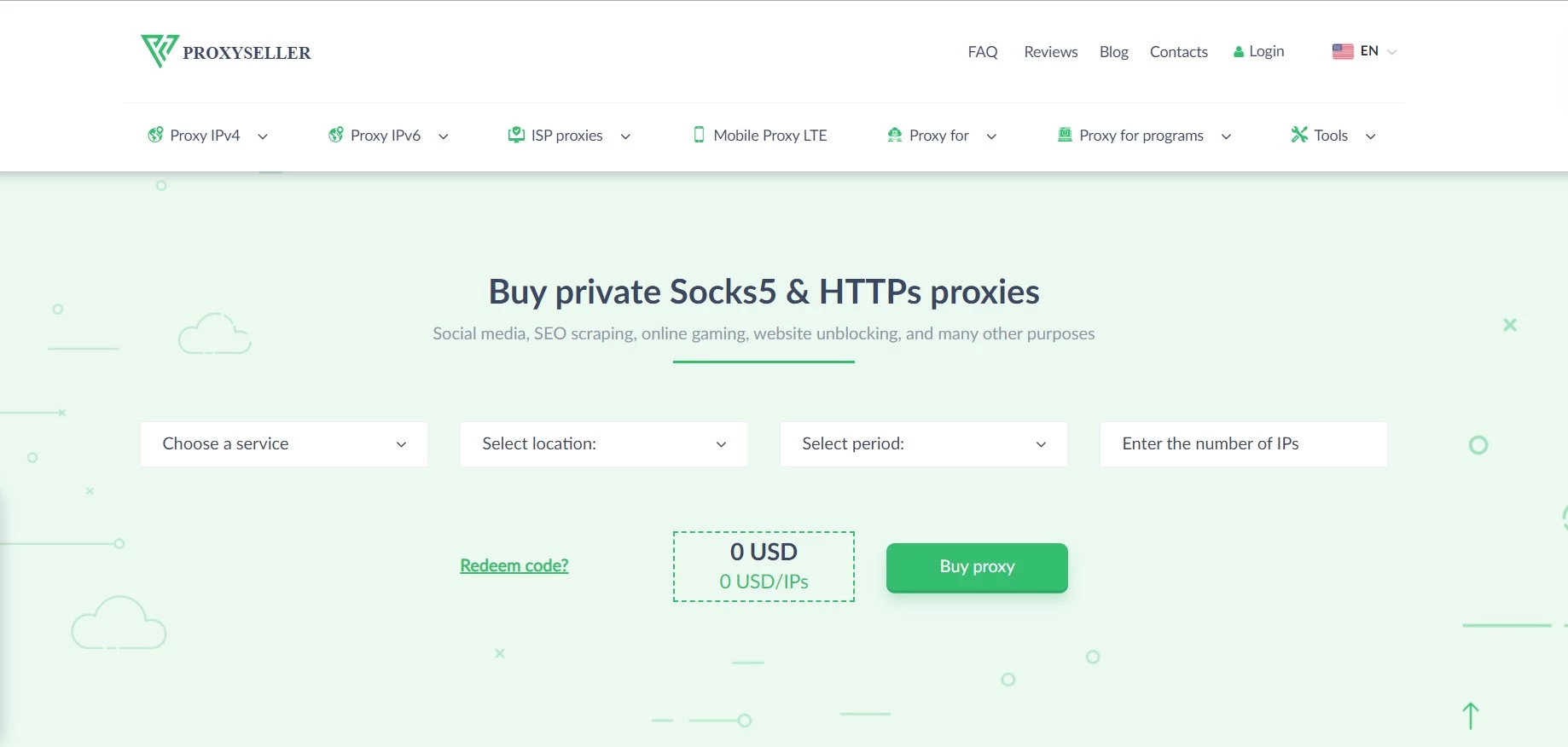Open the Login link
Viewport: 1568px width, 747px height.
(x=1259, y=51)
